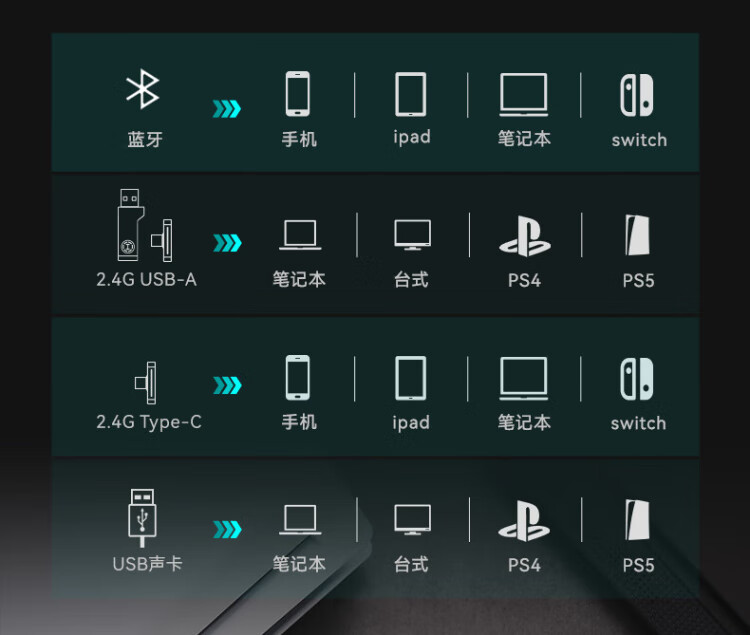Click the Bluetooth icon above 蓝牙
750x635 pixels.
[x=143, y=89]
